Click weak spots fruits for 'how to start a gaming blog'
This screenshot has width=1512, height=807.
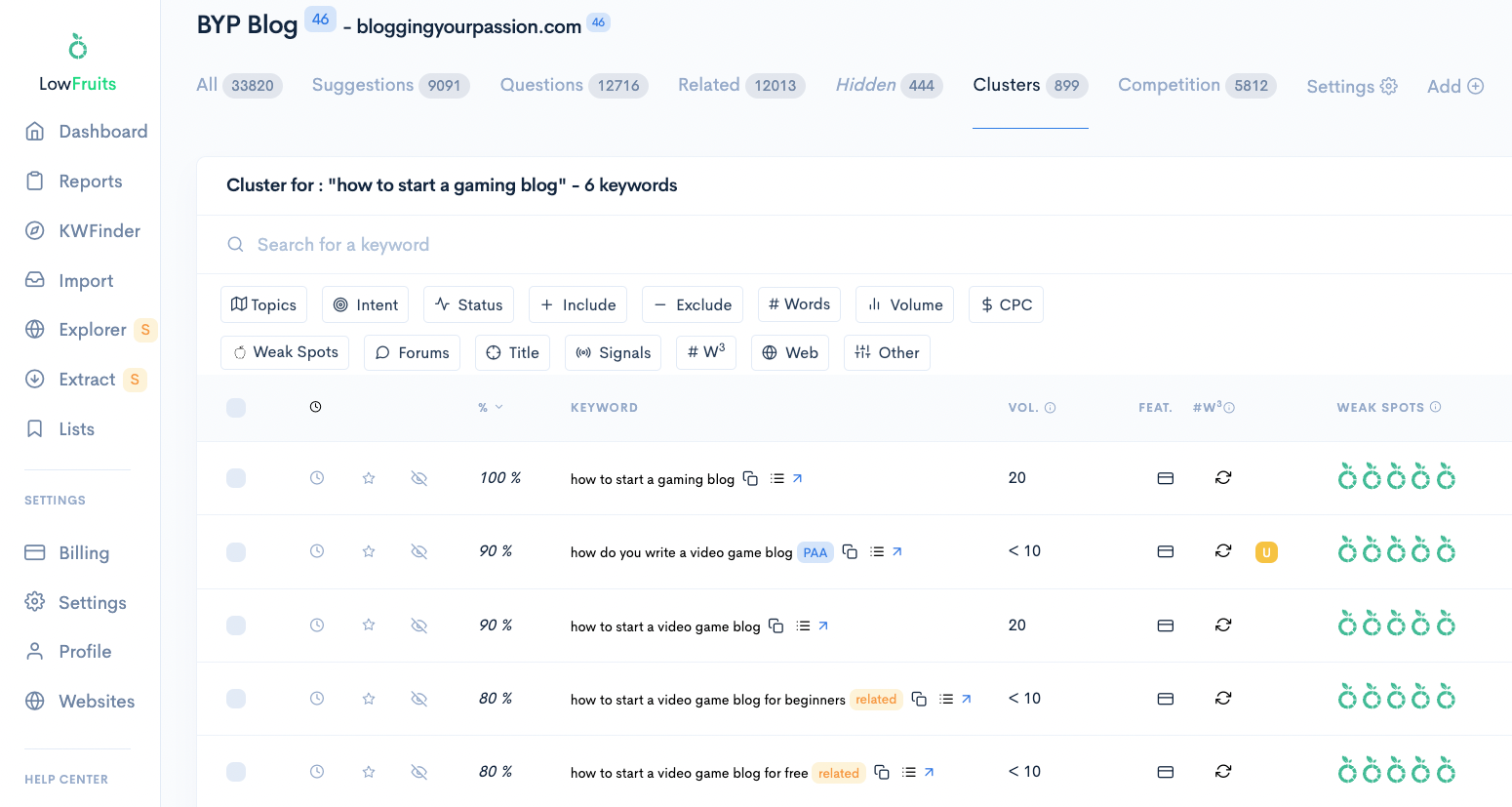[x=1397, y=476]
